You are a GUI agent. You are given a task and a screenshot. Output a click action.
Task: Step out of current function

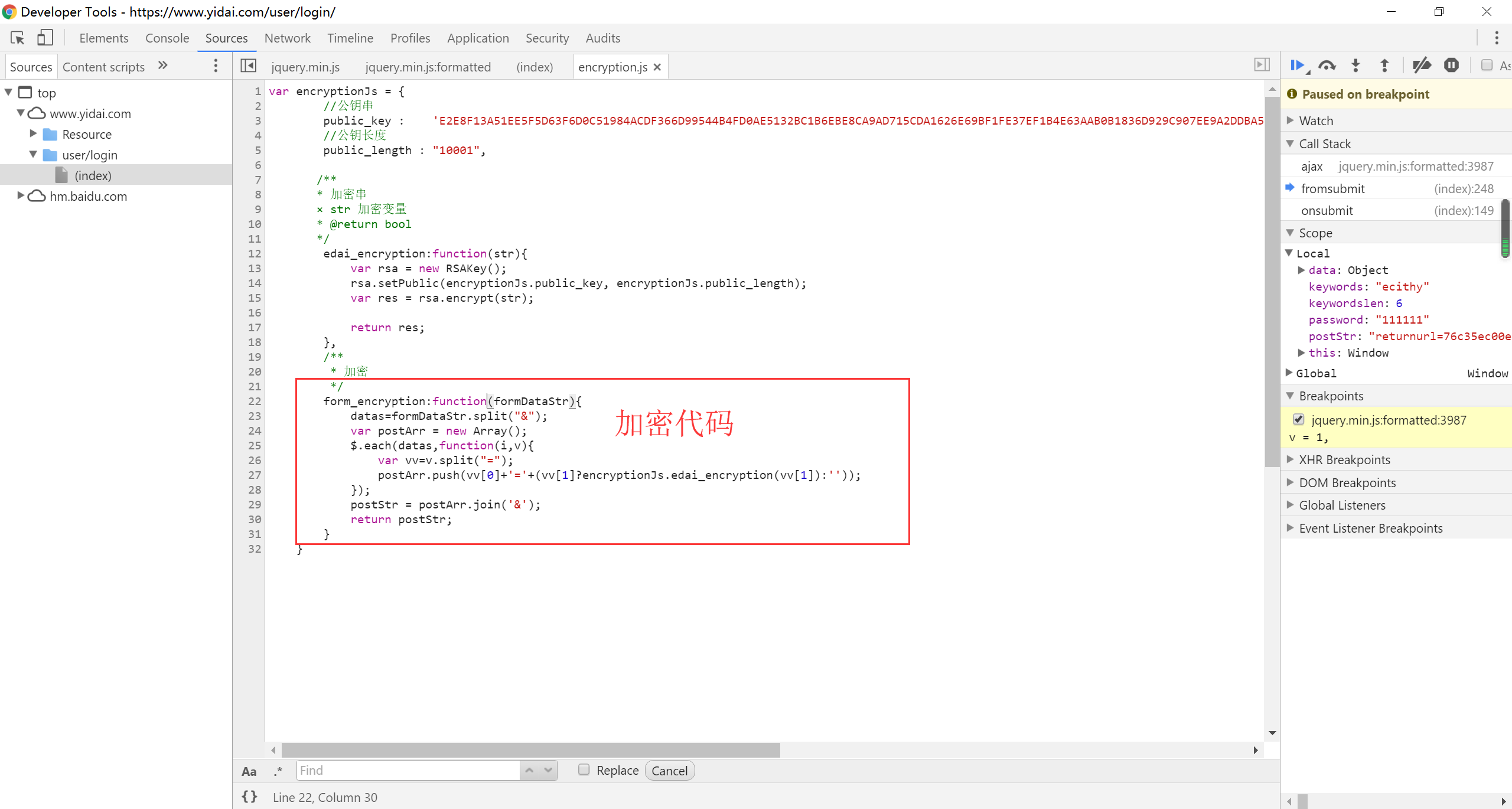[x=1384, y=66]
